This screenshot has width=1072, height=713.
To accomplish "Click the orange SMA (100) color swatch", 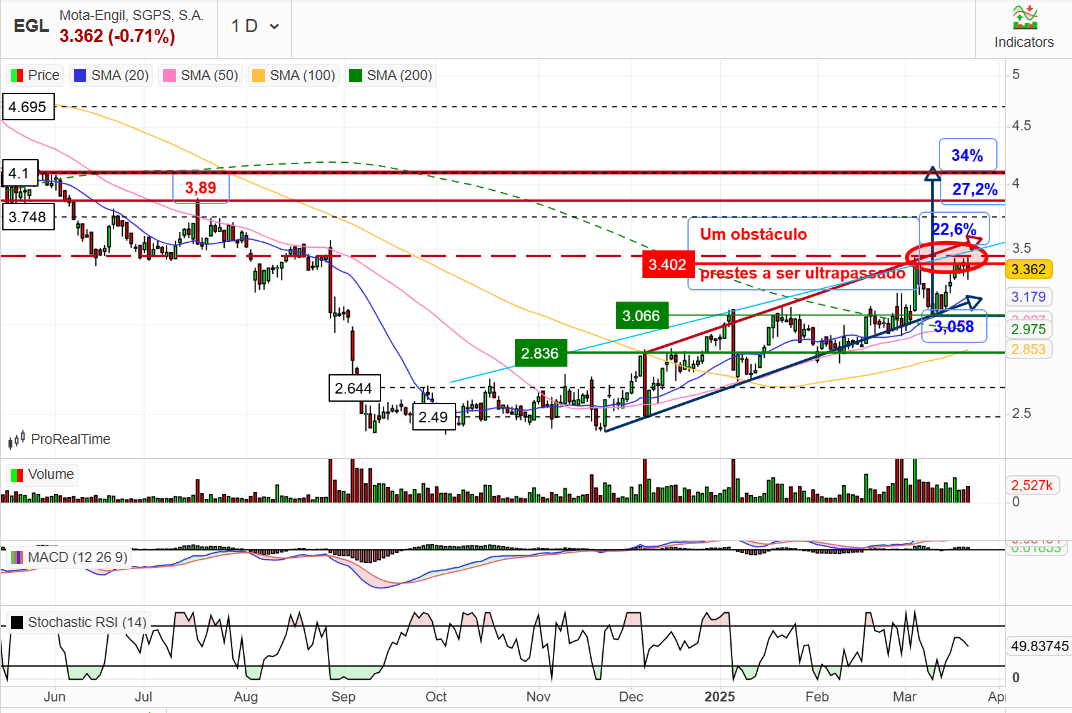I will tap(258, 75).
